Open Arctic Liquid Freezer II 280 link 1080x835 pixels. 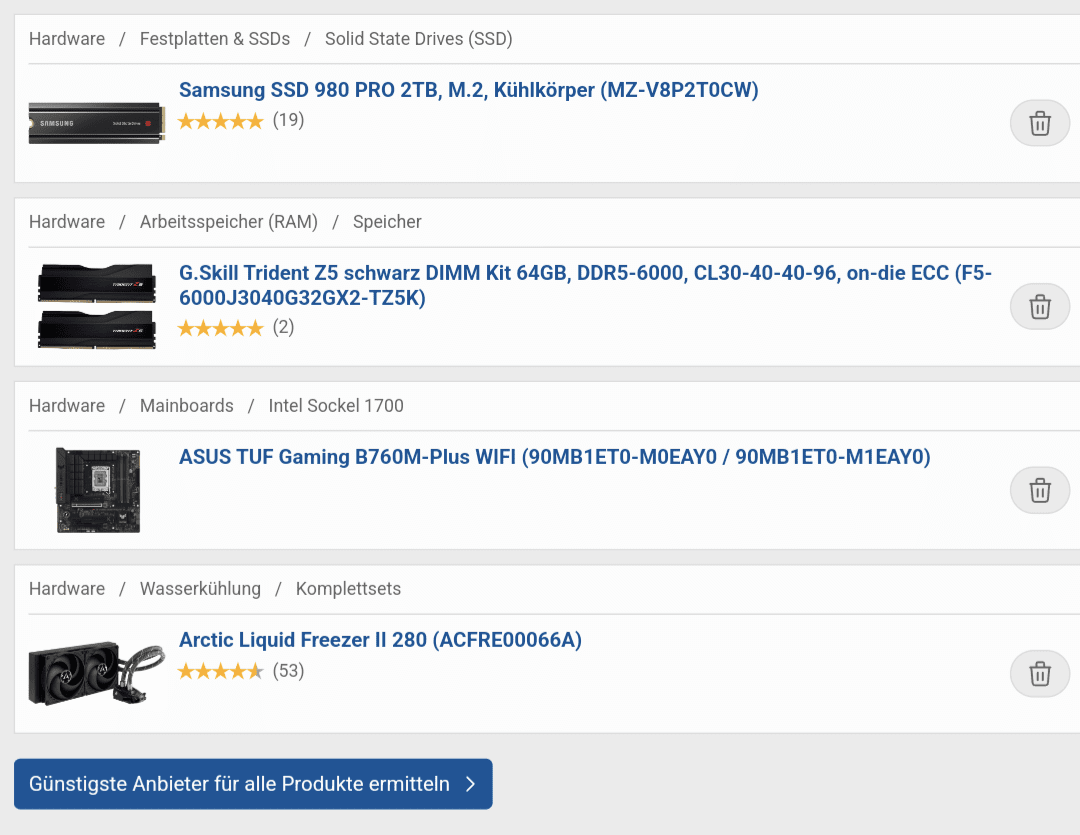tap(380, 640)
